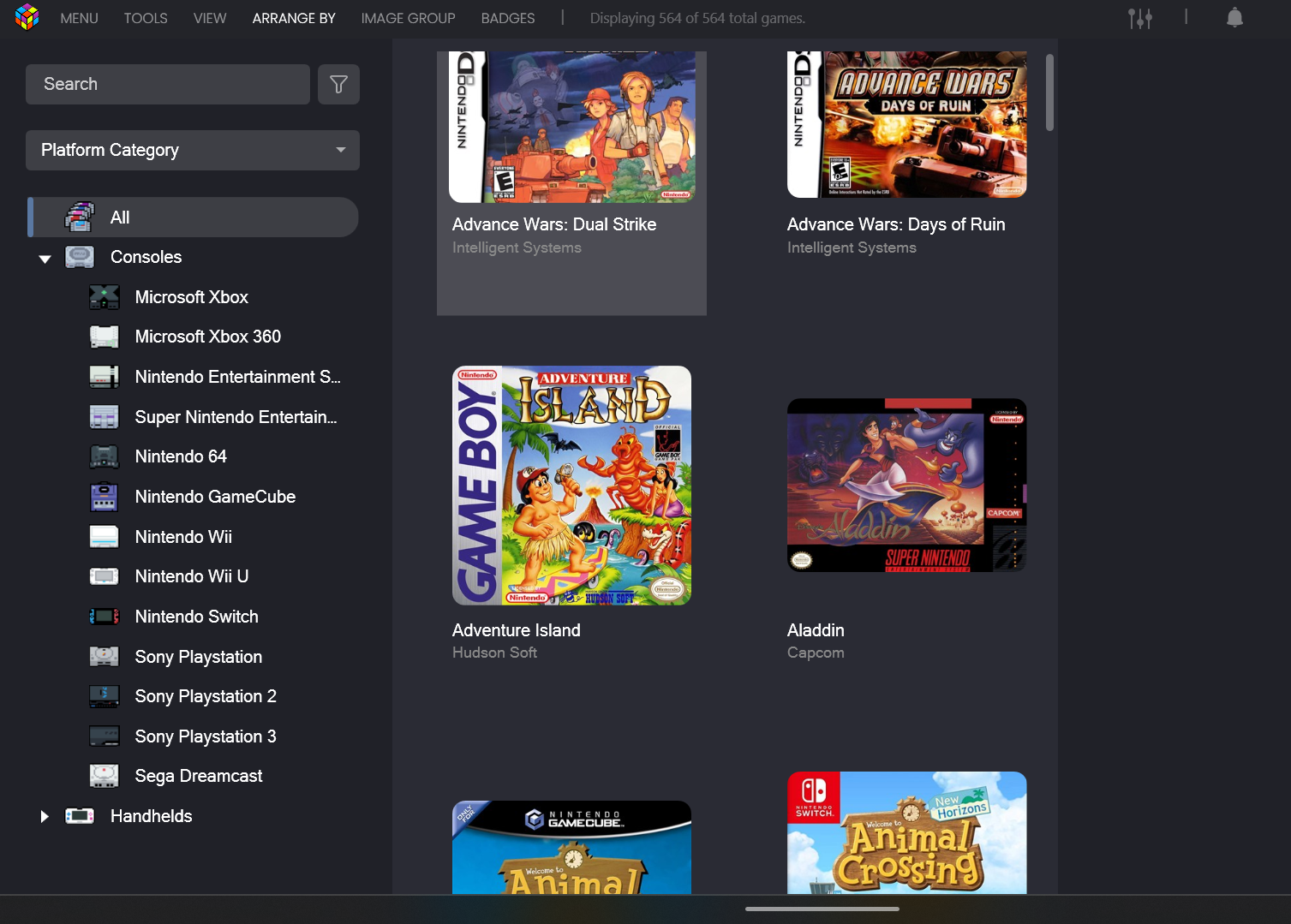
Task: Click the All platforms icon
Action: coord(80,218)
